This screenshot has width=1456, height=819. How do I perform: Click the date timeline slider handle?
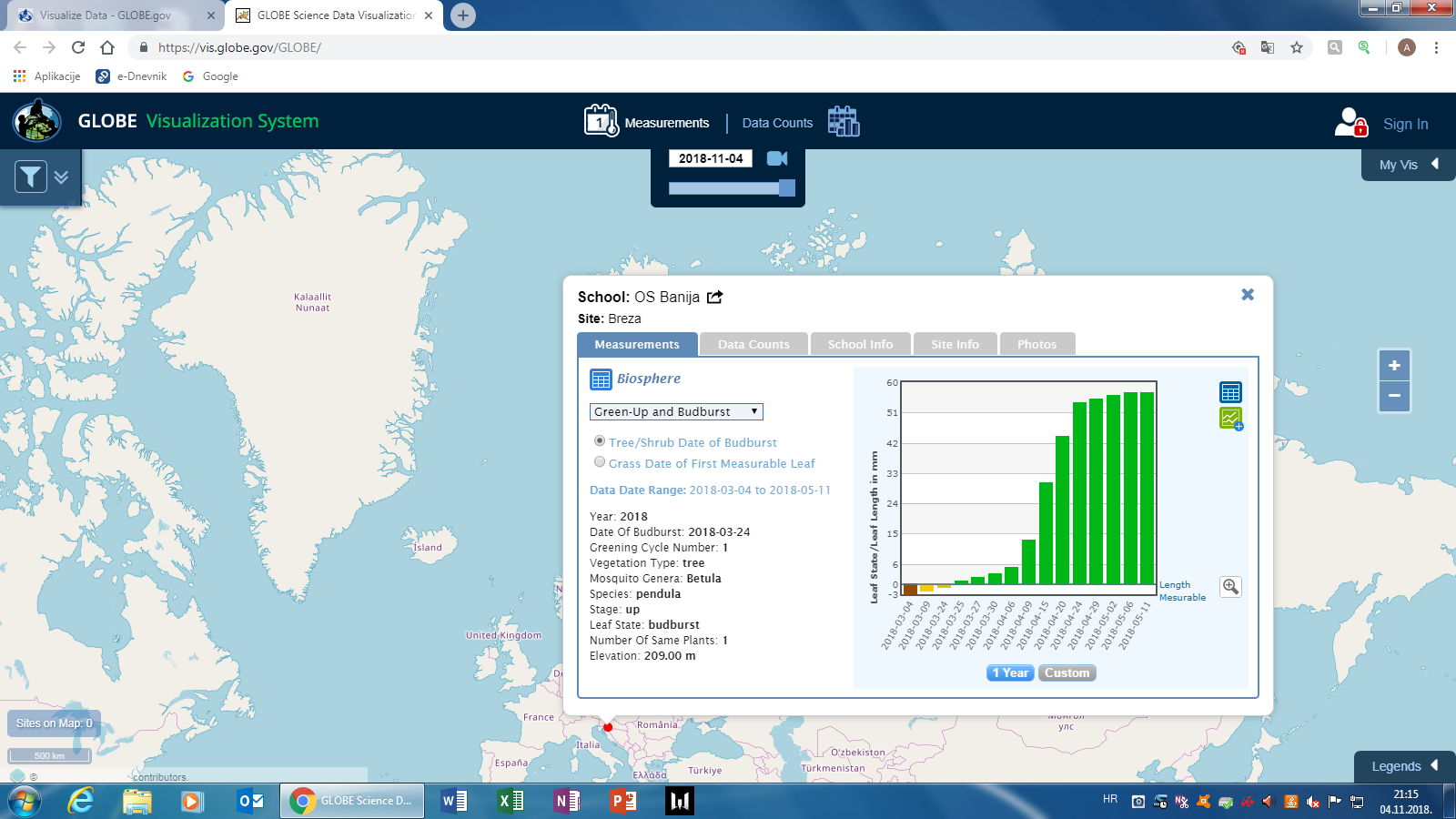tap(787, 187)
